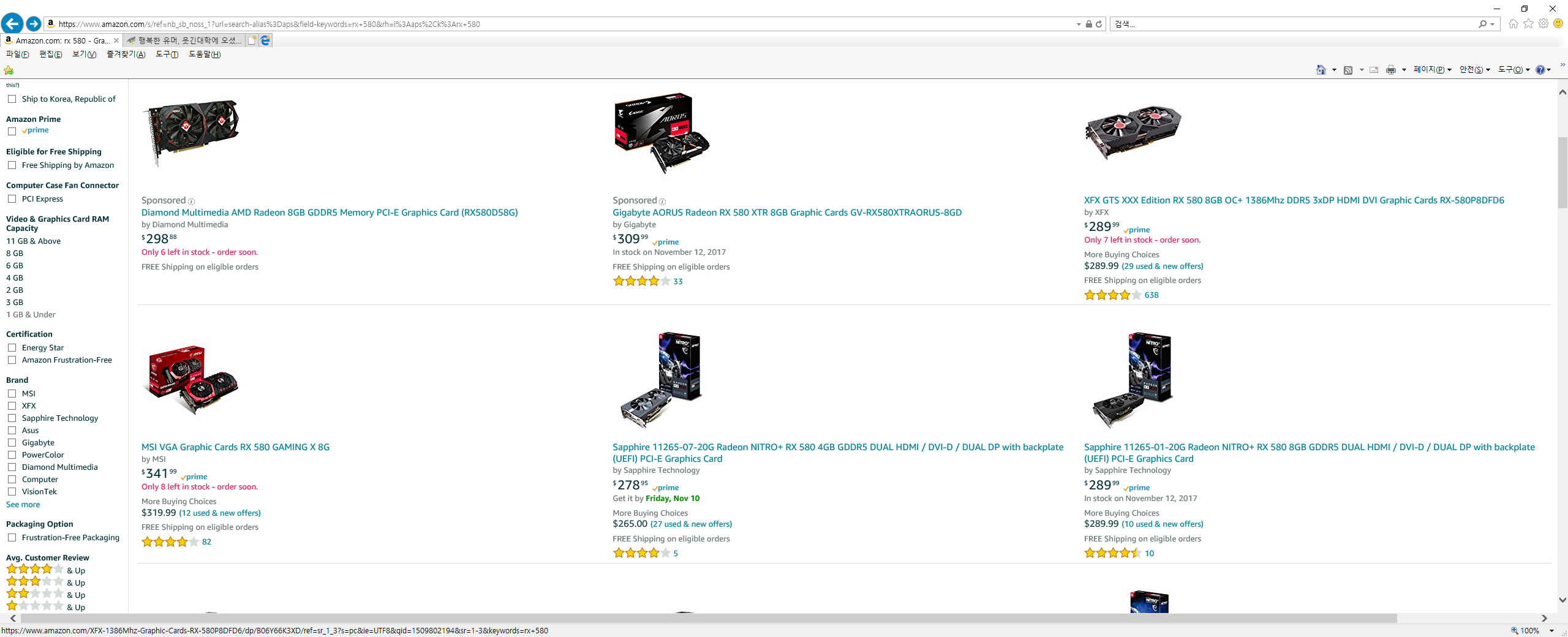The width and height of the screenshot is (1568, 637).
Task: Check Free Shipping by Amazon
Action: (x=12, y=165)
